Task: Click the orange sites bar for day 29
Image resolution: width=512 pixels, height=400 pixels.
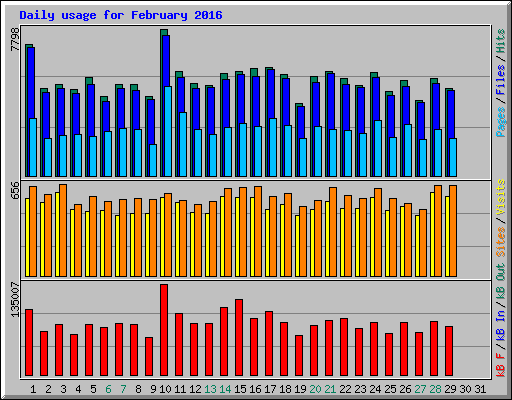Action: (453, 231)
